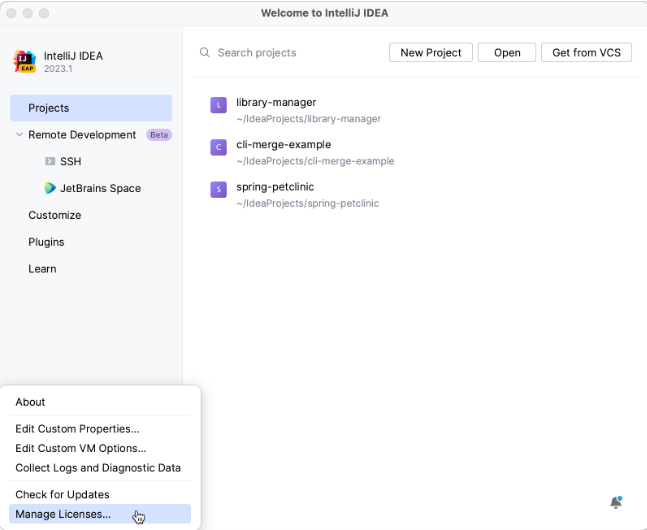Click the SSH terminal icon
The width and height of the screenshot is (647, 530).
50,161
